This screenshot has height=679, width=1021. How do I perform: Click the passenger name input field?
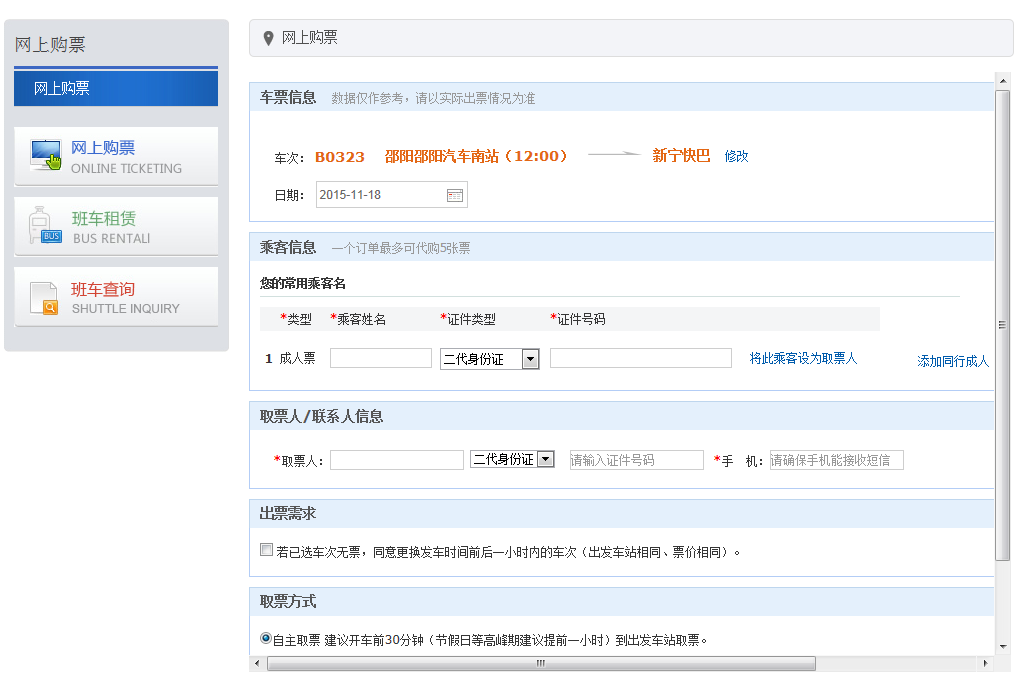click(380, 359)
